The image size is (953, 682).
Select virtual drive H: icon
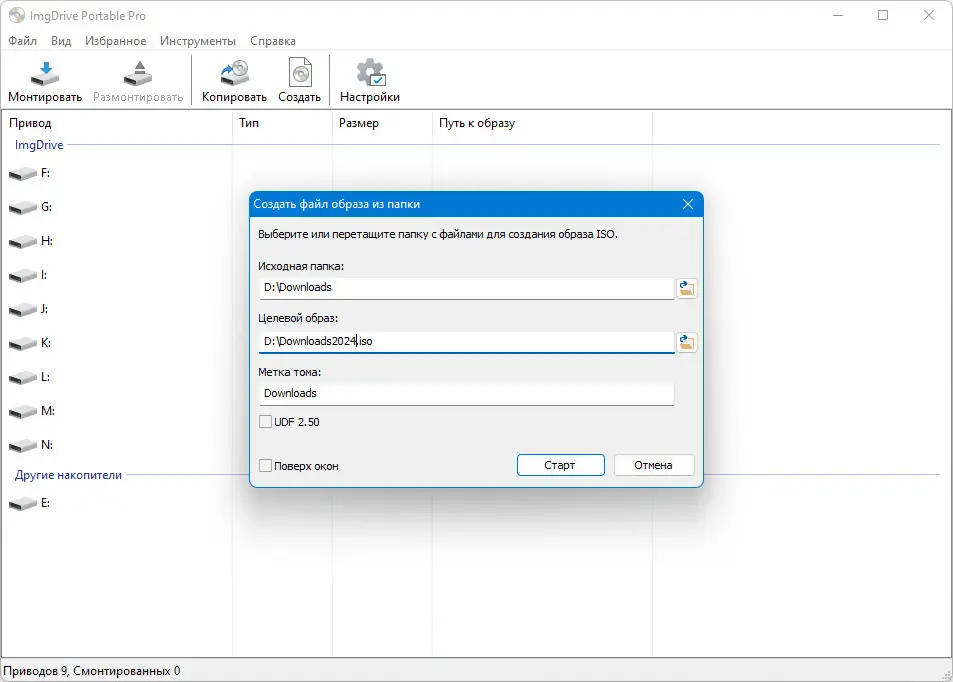click(23, 242)
